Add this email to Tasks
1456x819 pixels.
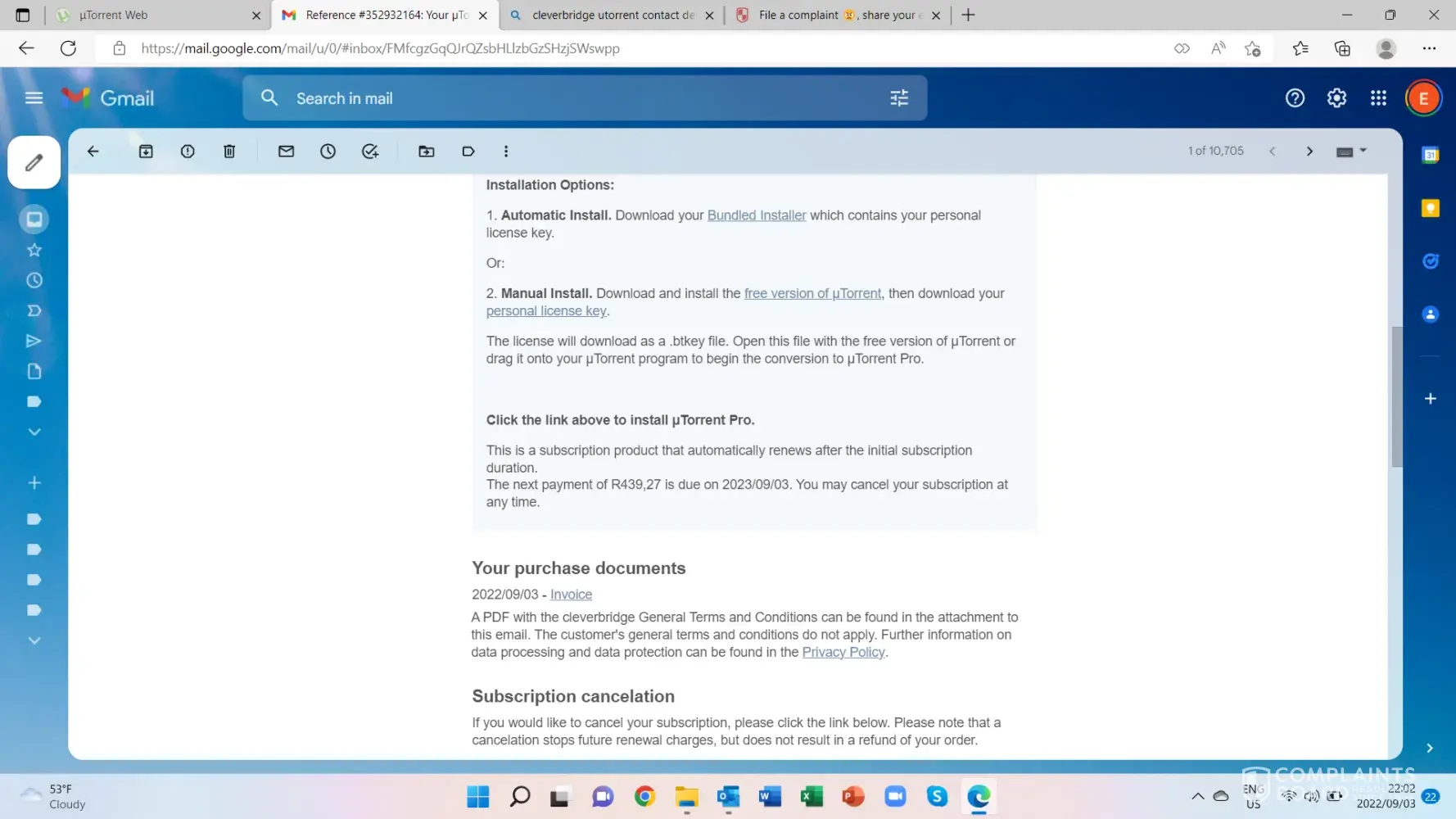tap(370, 152)
